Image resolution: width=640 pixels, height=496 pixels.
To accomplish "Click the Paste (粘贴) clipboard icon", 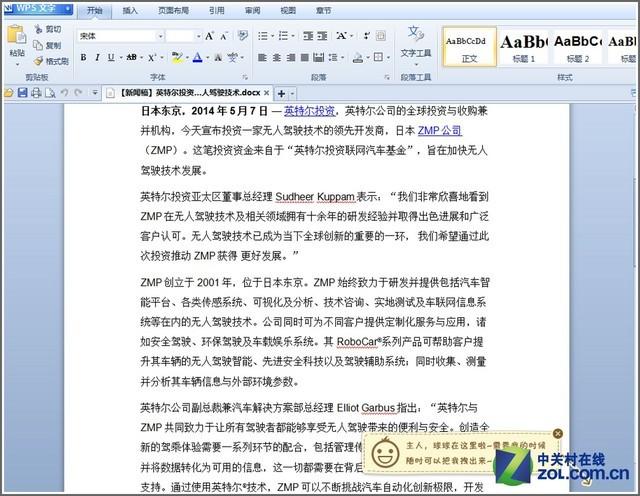I will coord(17,35).
